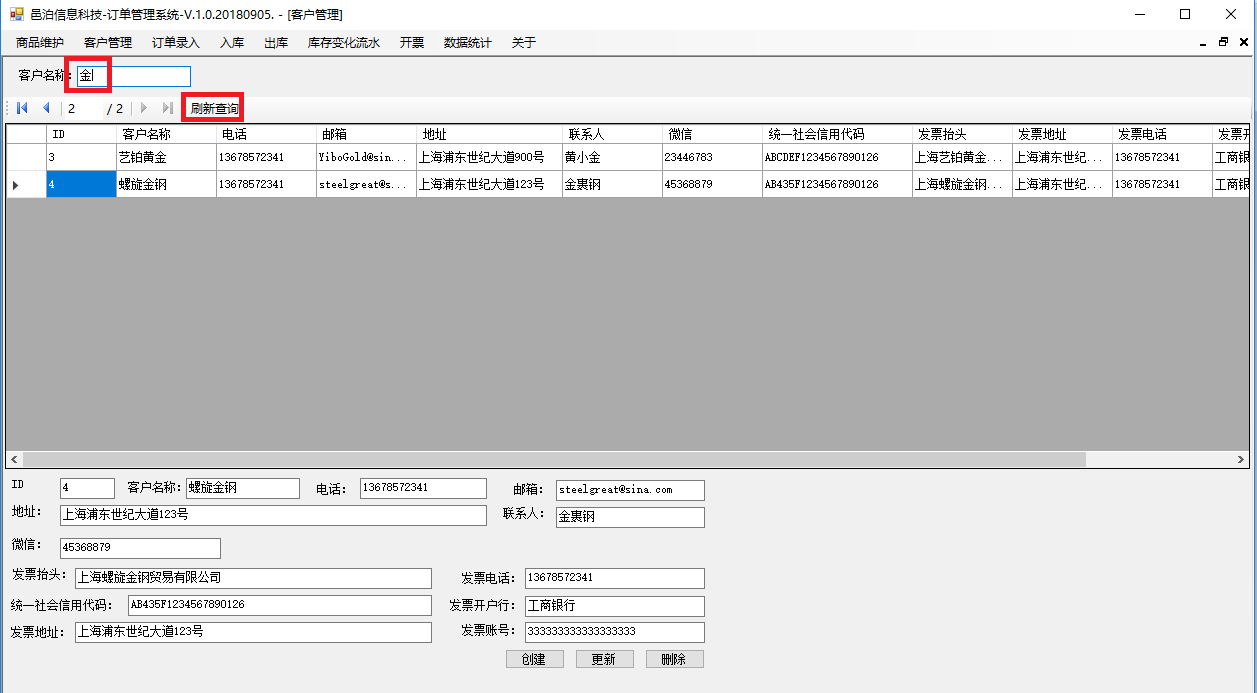The height and width of the screenshot is (693, 1257).
Task: Focus the 客户名称 search field at top
Action: 134,76
